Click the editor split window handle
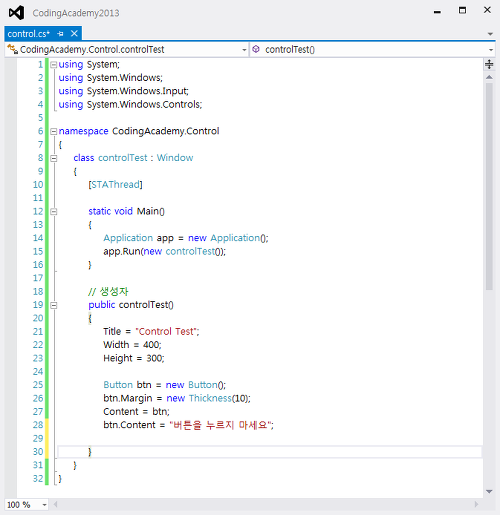The height and width of the screenshot is (515, 500). coord(489,64)
